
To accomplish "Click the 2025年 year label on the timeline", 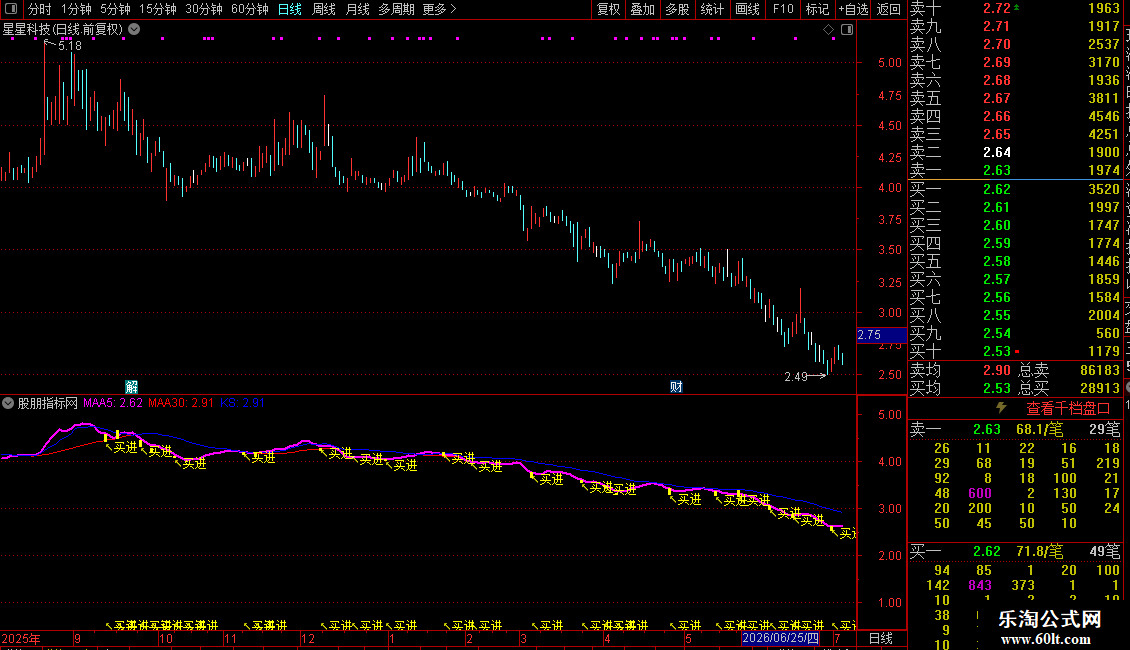I will [21, 638].
